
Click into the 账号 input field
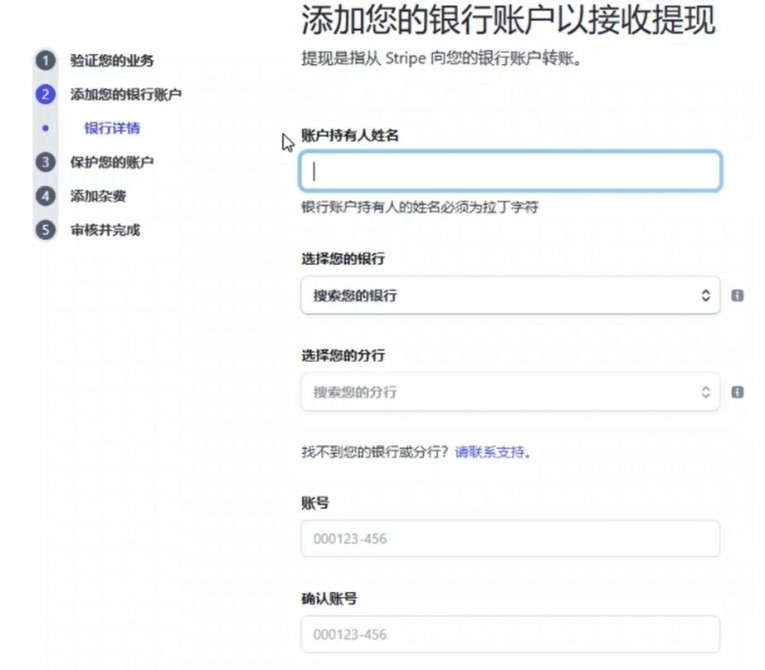tap(509, 539)
